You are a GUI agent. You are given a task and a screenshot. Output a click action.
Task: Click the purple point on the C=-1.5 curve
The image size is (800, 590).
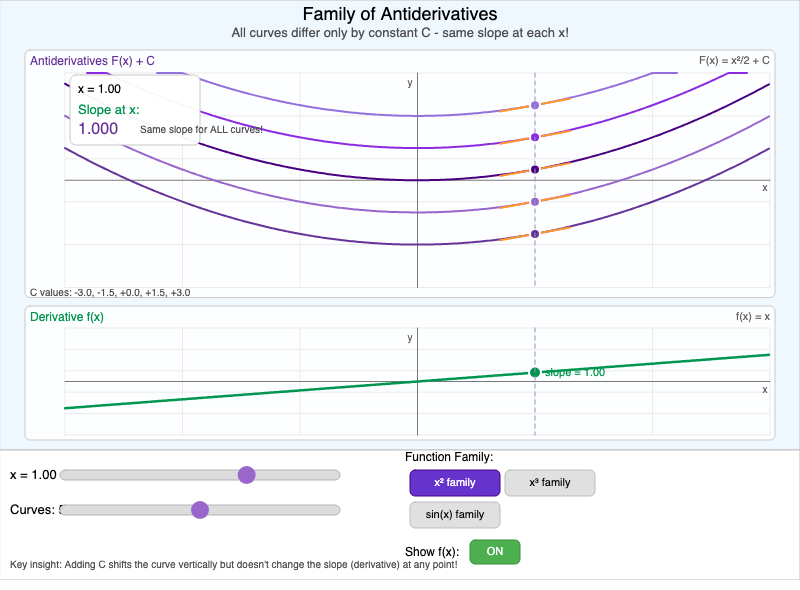coord(535,202)
